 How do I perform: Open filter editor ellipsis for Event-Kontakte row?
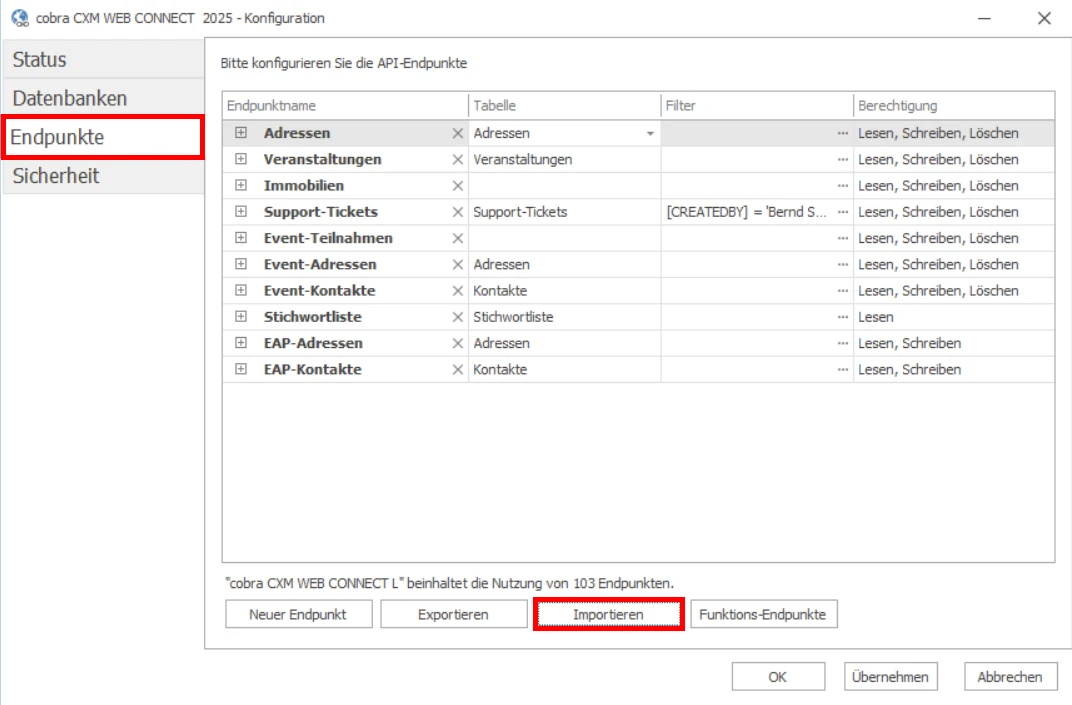coord(842,291)
